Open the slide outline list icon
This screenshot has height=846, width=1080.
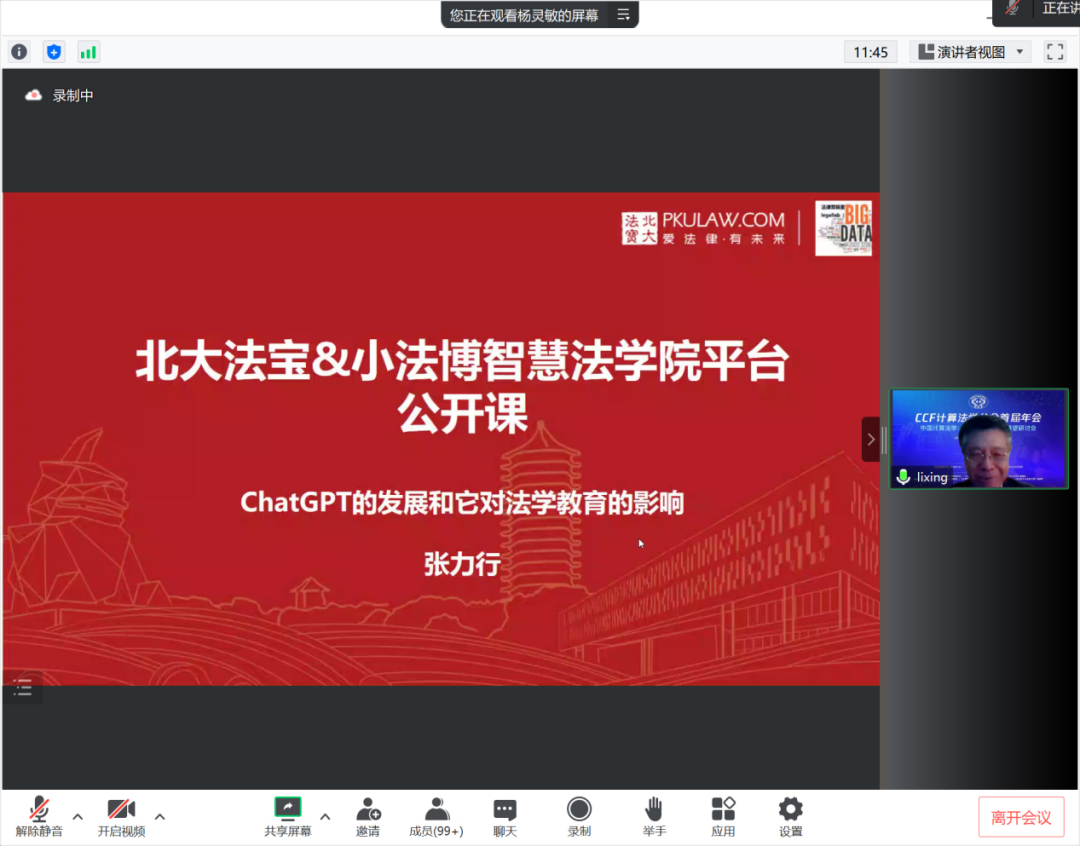(x=23, y=688)
